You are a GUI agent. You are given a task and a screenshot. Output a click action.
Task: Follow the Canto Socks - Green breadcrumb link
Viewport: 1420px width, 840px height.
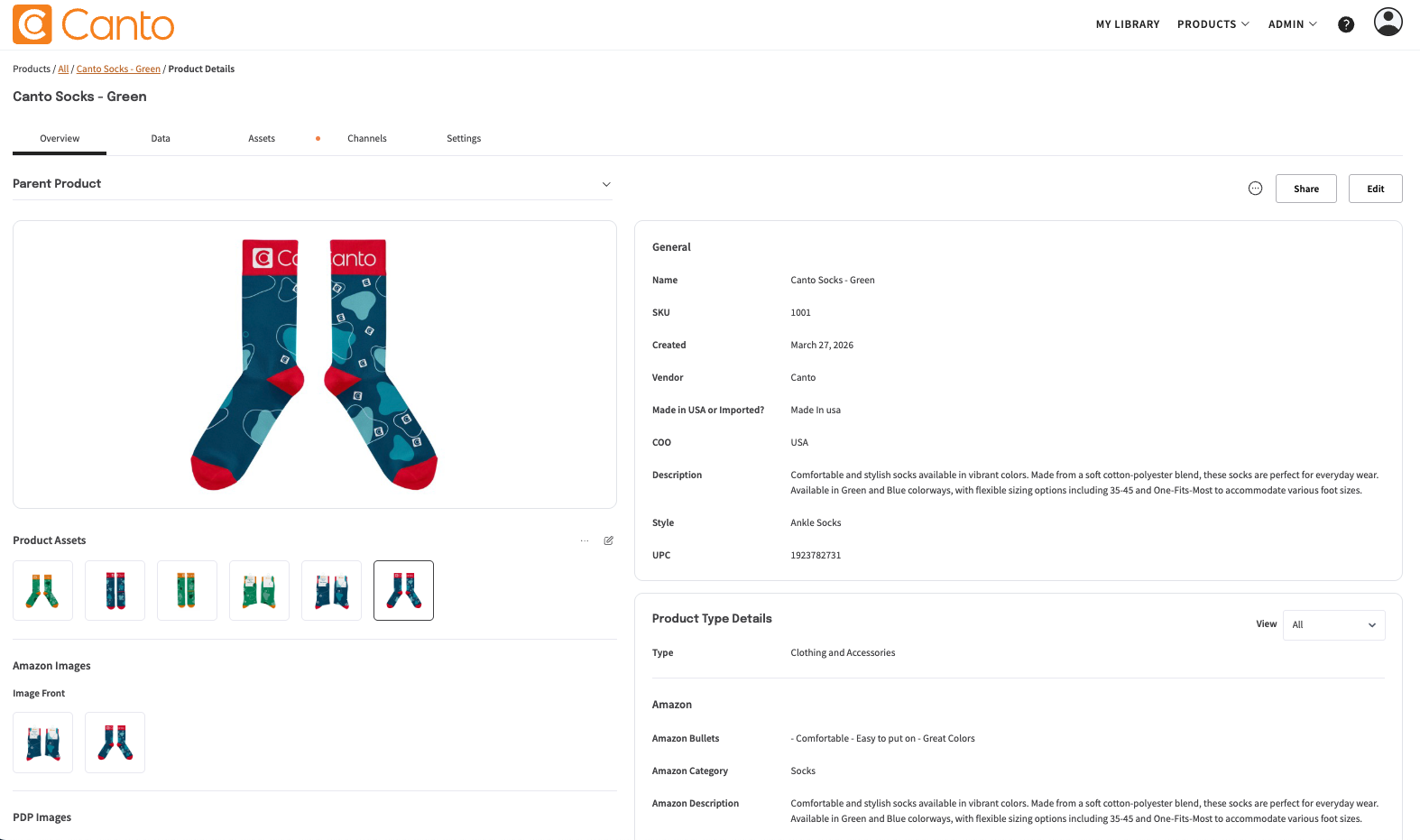[118, 69]
